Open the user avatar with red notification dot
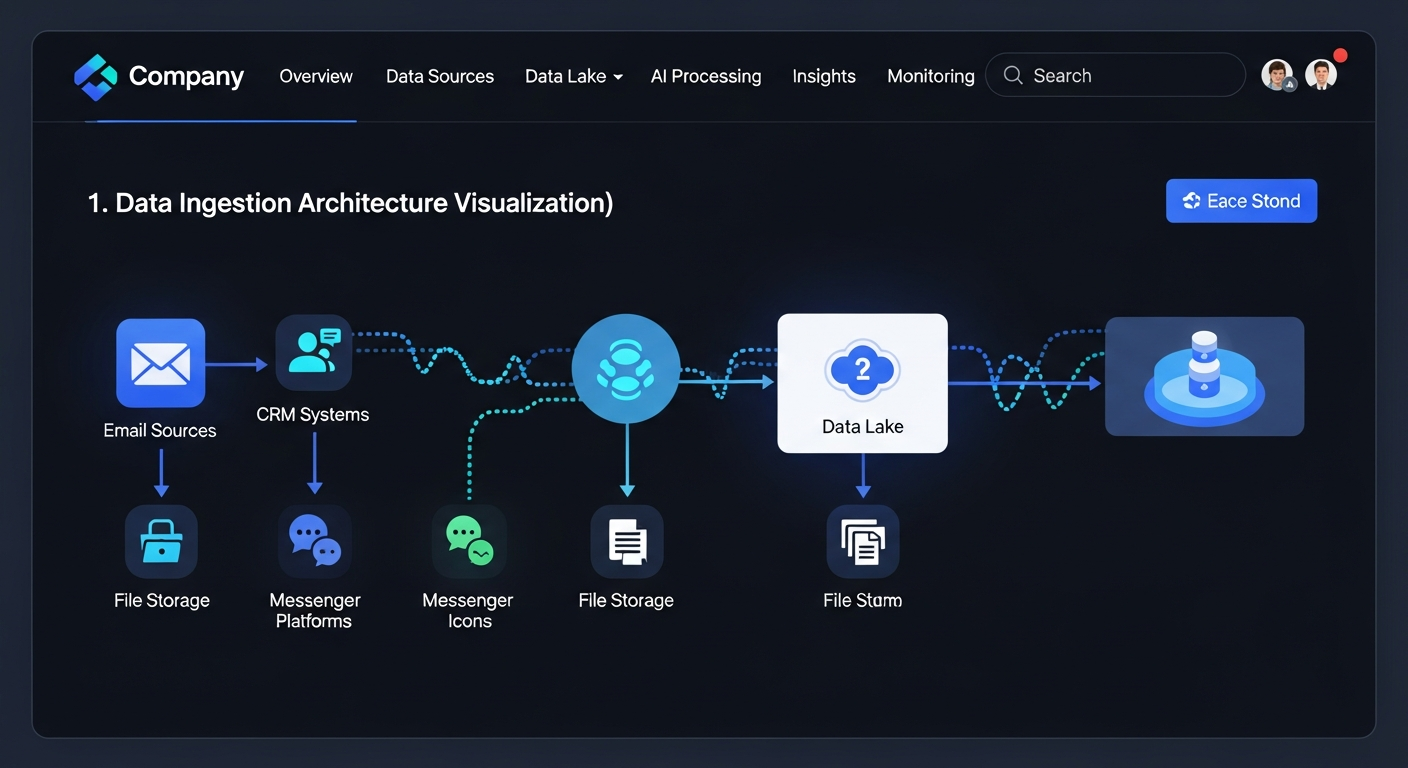This screenshot has height=768, width=1408. pos(1322,75)
